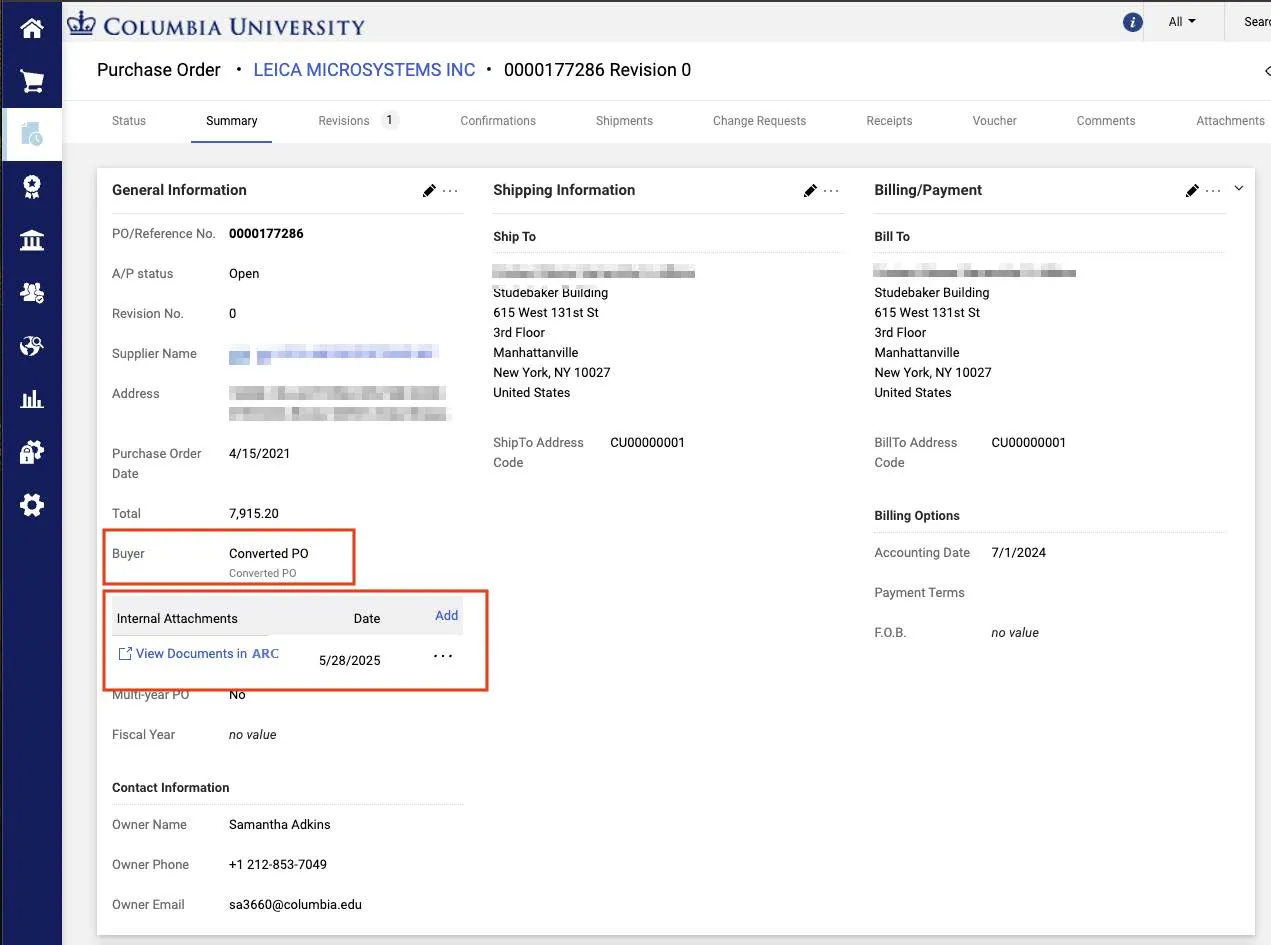Open the people with checkmark sidebar icon
Image resolution: width=1271 pixels, height=945 pixels.
(x=31, y=293)
